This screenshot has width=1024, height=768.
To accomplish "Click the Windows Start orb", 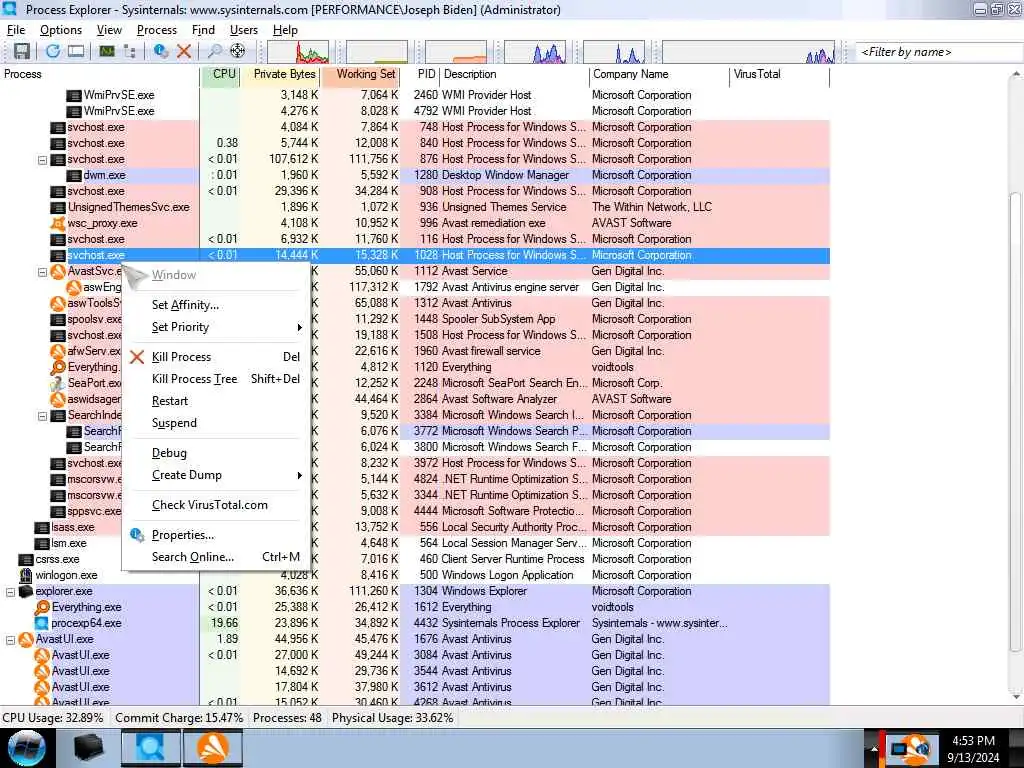I will click(26, 748).
